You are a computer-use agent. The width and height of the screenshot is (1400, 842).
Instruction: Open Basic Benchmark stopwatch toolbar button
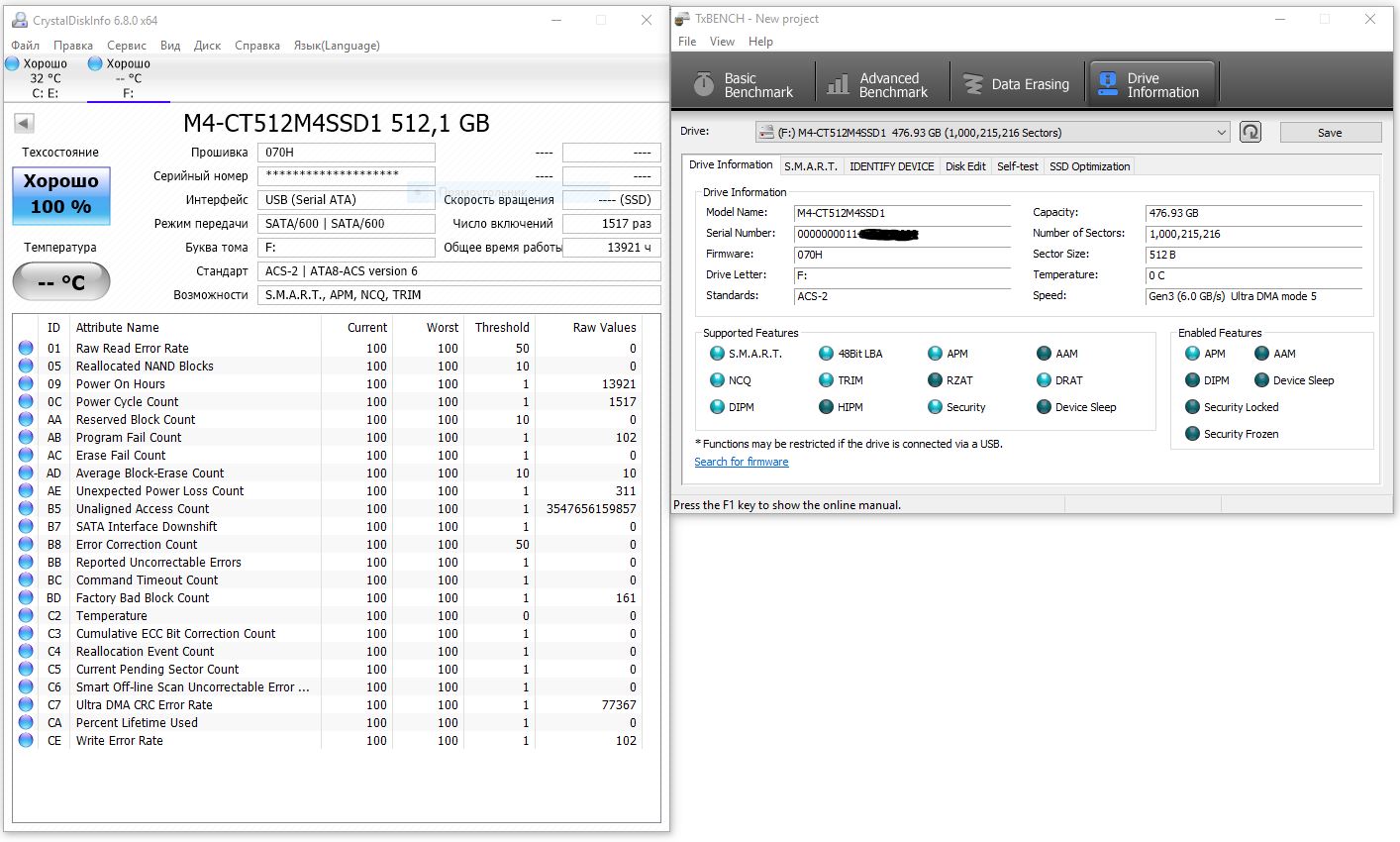(744, 85)
